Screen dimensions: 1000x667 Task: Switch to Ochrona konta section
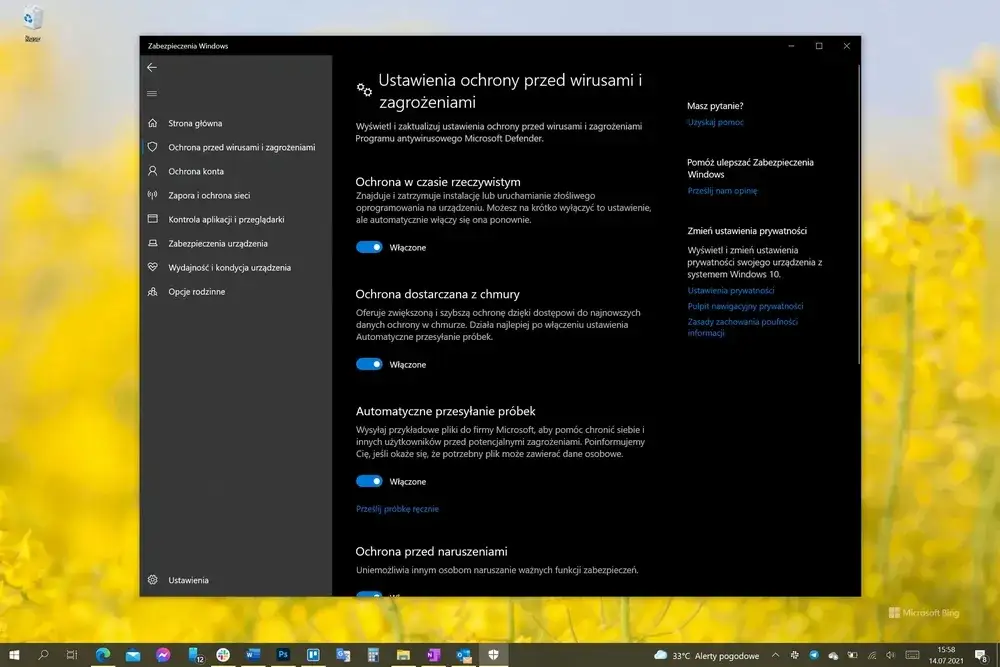[196, 170]
